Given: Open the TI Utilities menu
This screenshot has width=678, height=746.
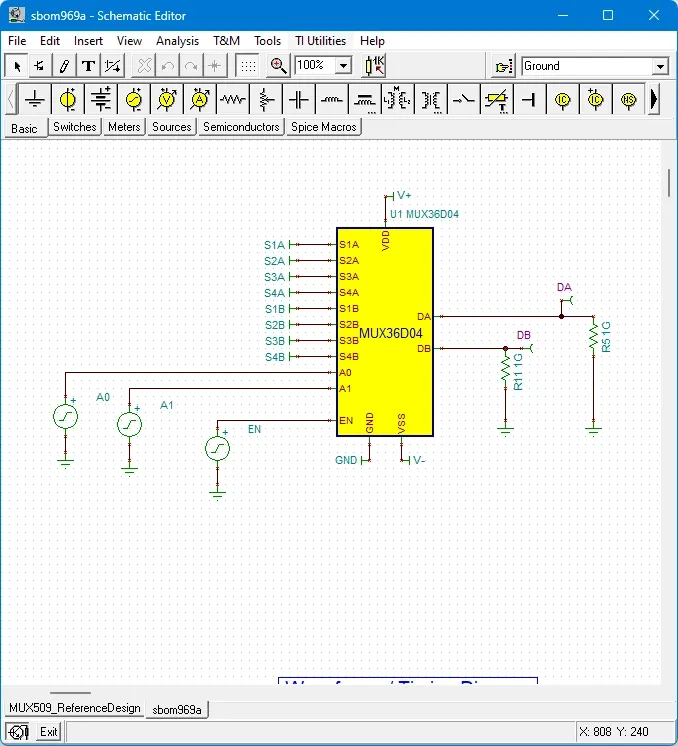Looking at the screenshot, I should 320,41.
